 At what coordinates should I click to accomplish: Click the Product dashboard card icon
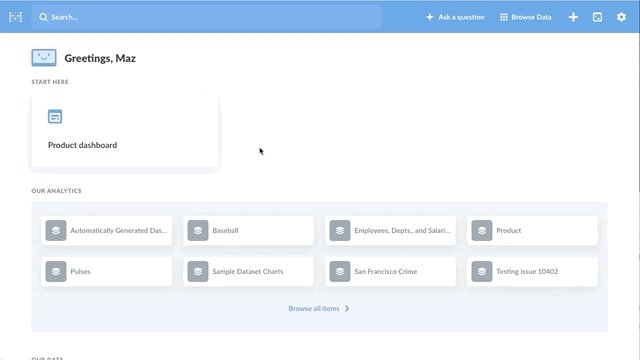55,117
